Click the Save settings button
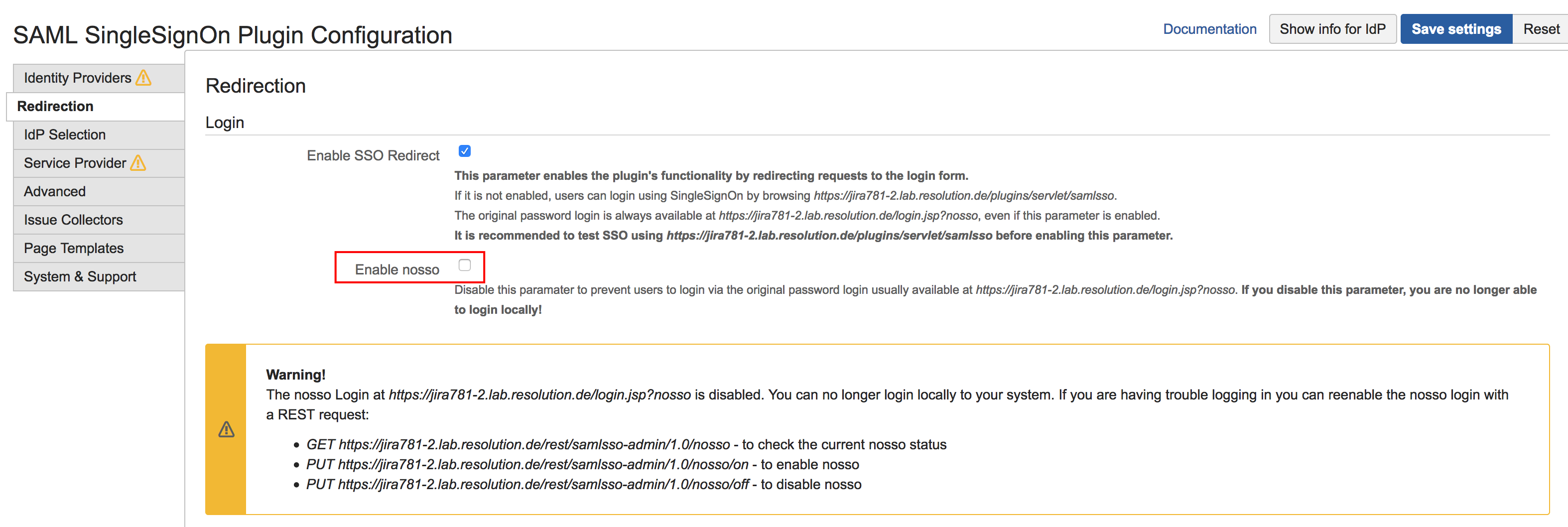 coord(1455,29)
